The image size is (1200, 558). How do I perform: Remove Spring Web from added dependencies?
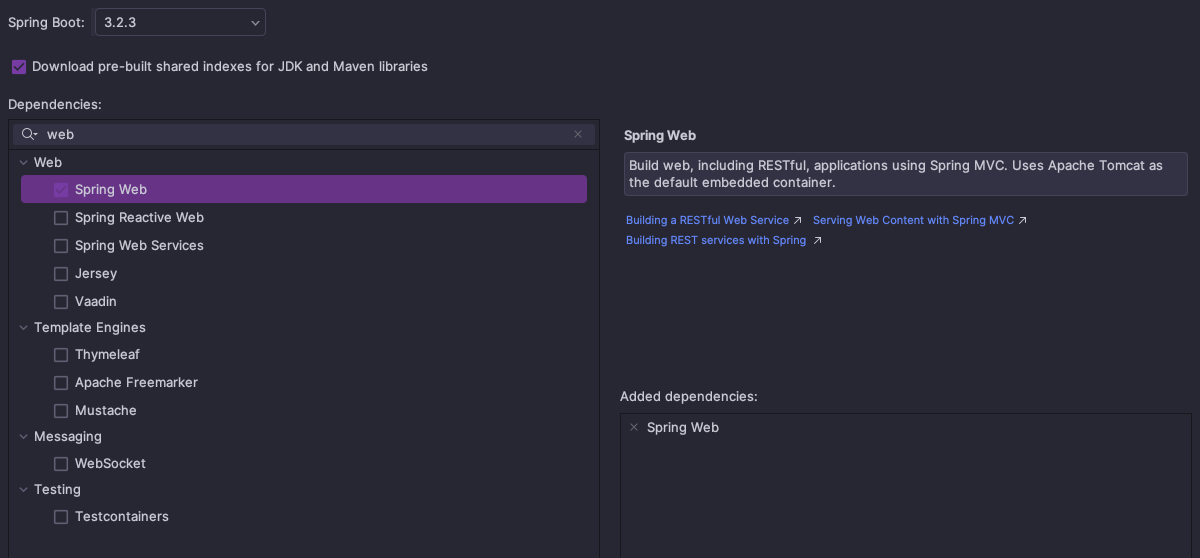tap(633, 427)
